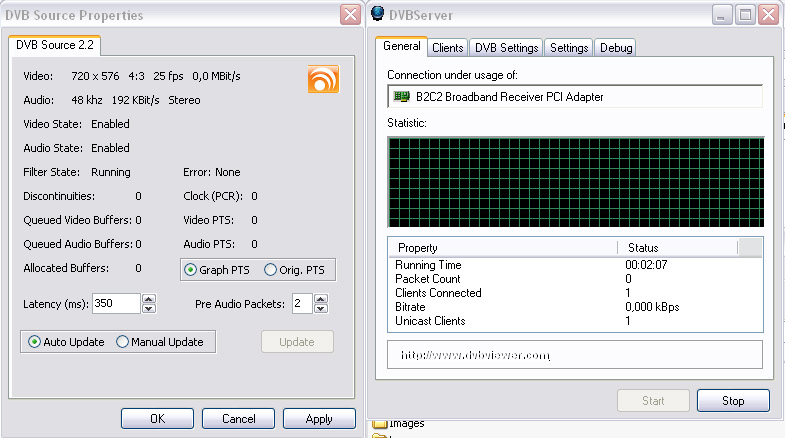Screen dimensions: 785x438
Task: Select the Unicast Clients row
Action: tap(575, 321)
